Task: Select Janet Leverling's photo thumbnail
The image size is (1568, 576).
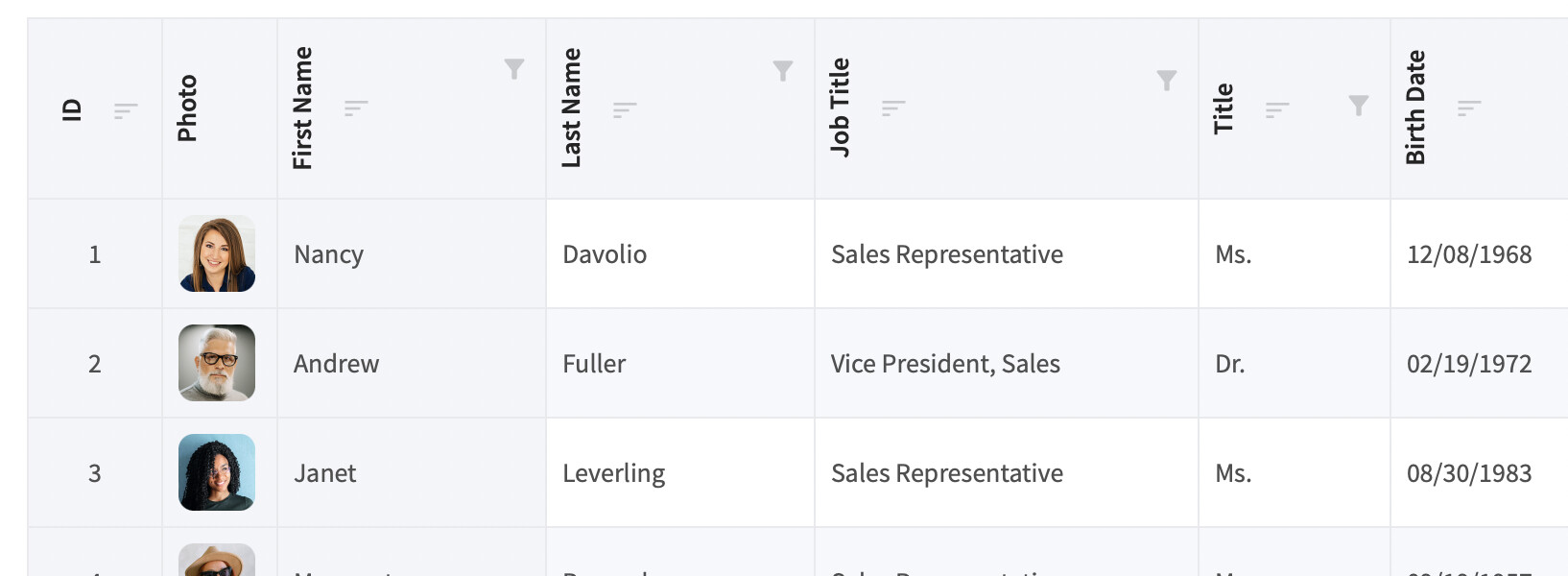Action: click(217, 472)
